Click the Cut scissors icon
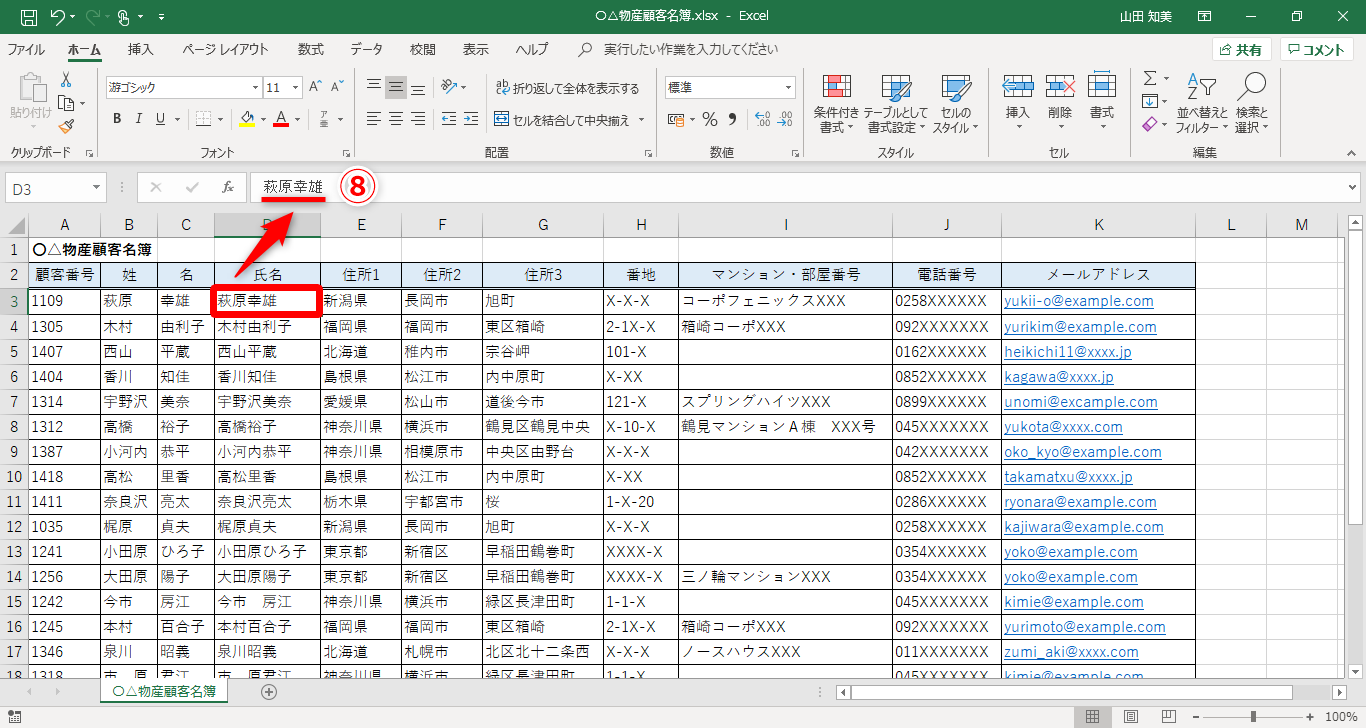Viewport: 1366px width, 728px height. pos(66,79)
